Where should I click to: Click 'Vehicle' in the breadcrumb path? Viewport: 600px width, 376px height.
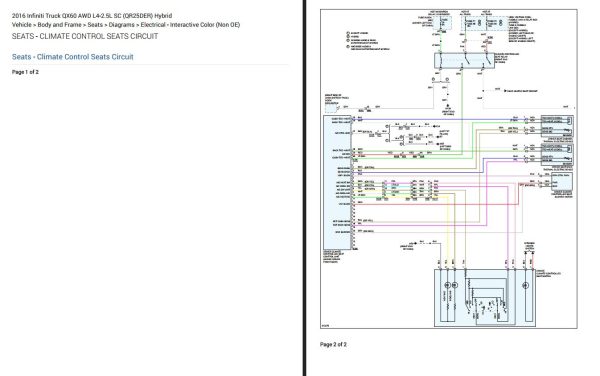click(22, 25)
